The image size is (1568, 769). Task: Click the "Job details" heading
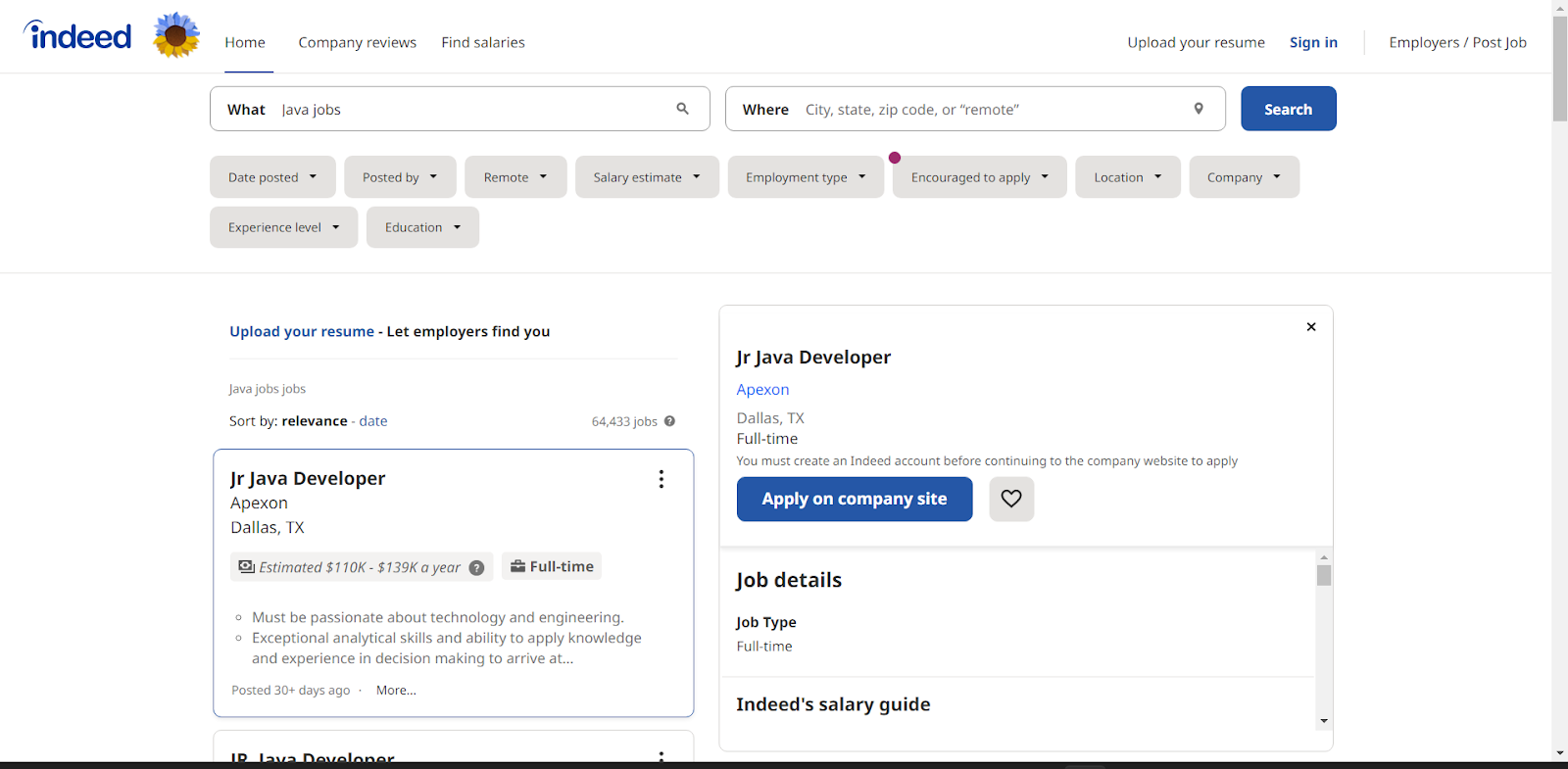point(789,580)
